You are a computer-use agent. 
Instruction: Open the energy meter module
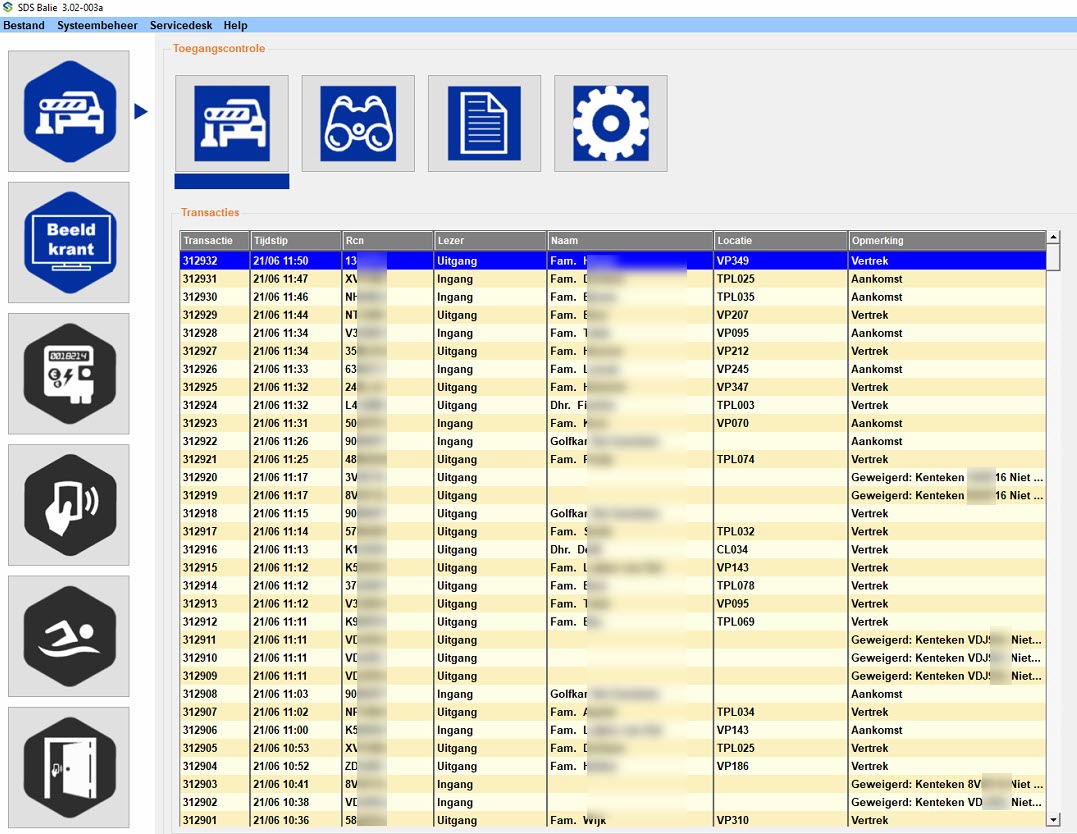[69, 374]
